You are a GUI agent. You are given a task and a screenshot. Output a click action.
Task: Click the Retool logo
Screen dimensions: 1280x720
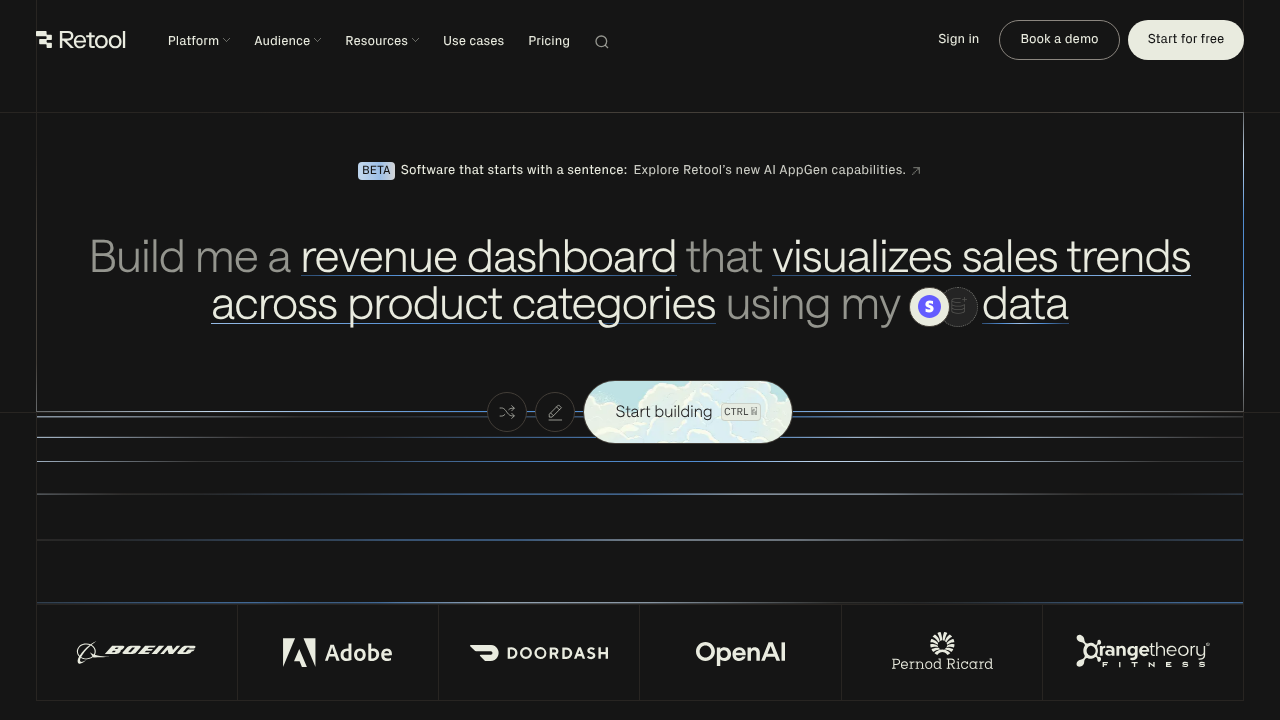click(x=81, y=40)
